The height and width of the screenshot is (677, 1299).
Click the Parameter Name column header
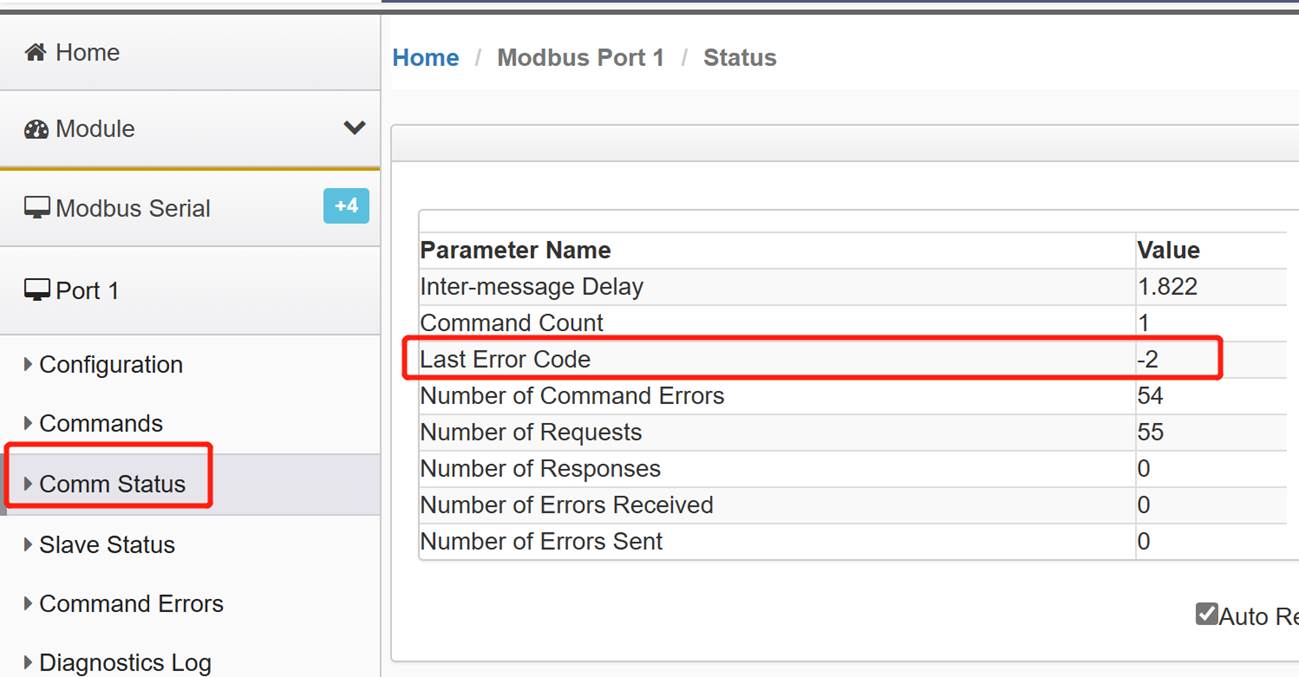[515, 250]
